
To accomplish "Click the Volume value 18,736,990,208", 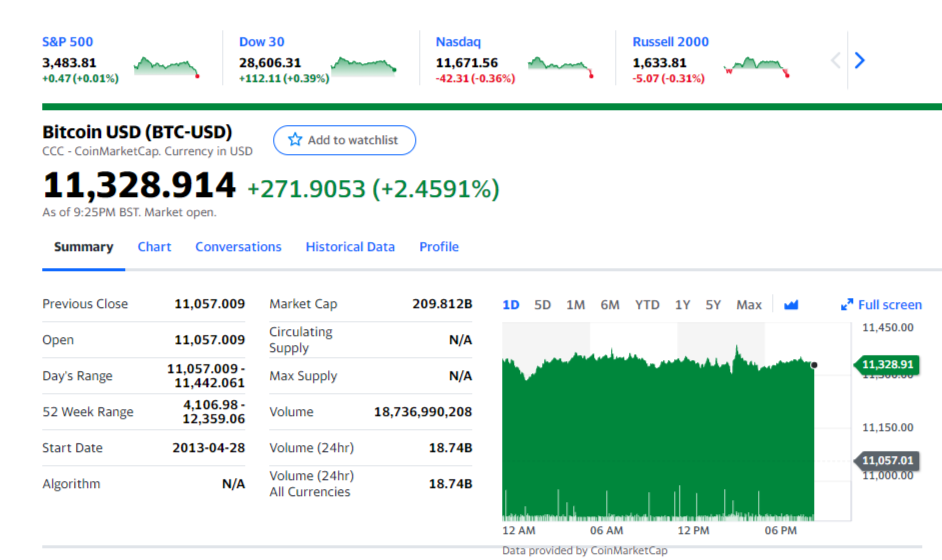I will pos(423,412).
